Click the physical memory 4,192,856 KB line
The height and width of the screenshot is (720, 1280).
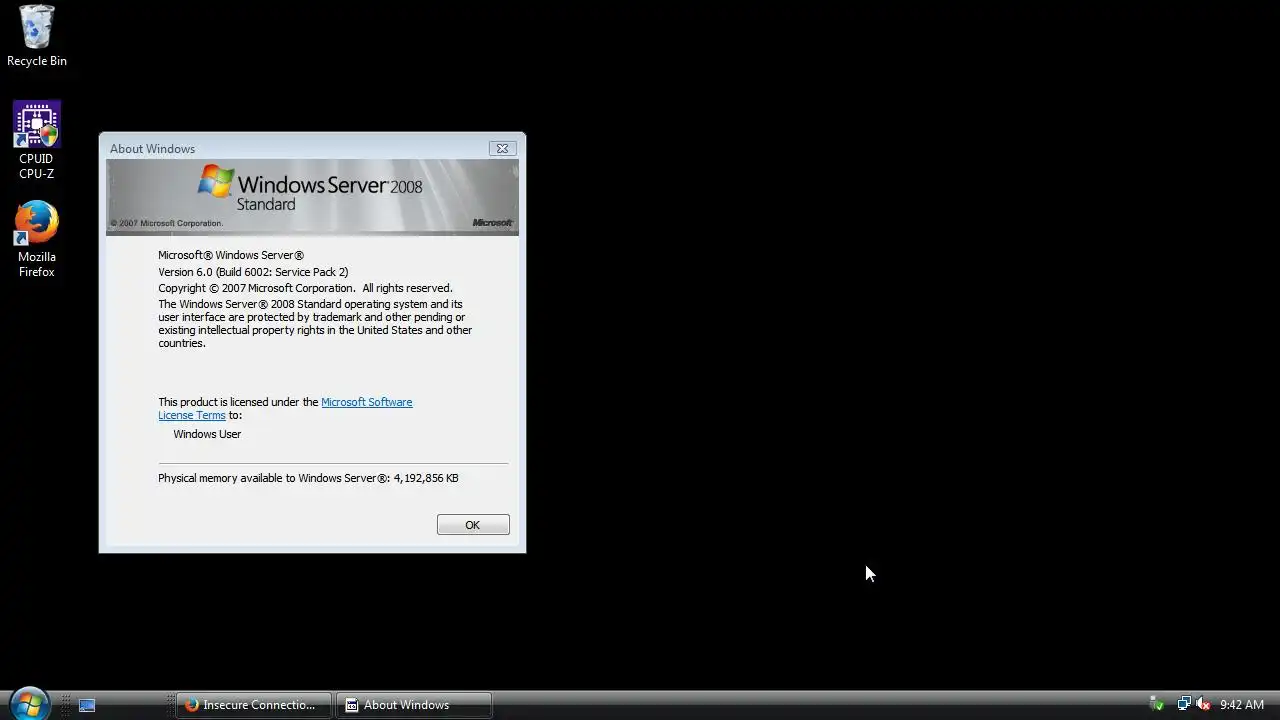point(308,478)
